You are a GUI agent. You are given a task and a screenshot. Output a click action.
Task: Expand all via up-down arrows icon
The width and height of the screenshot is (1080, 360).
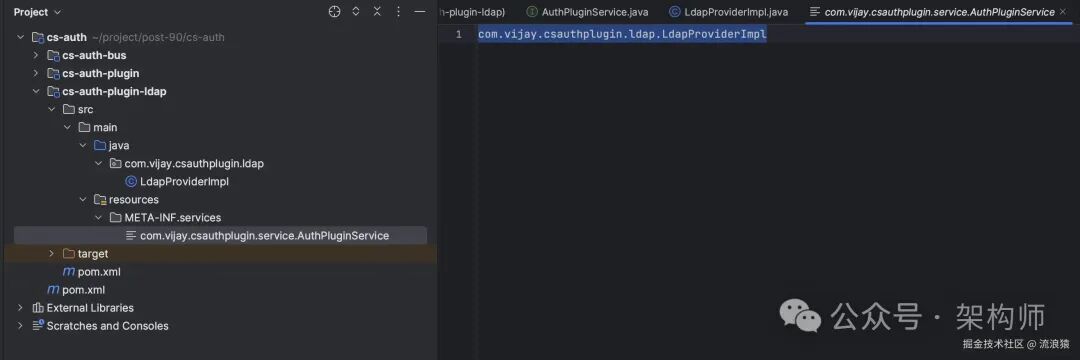[x=356, y=12]
